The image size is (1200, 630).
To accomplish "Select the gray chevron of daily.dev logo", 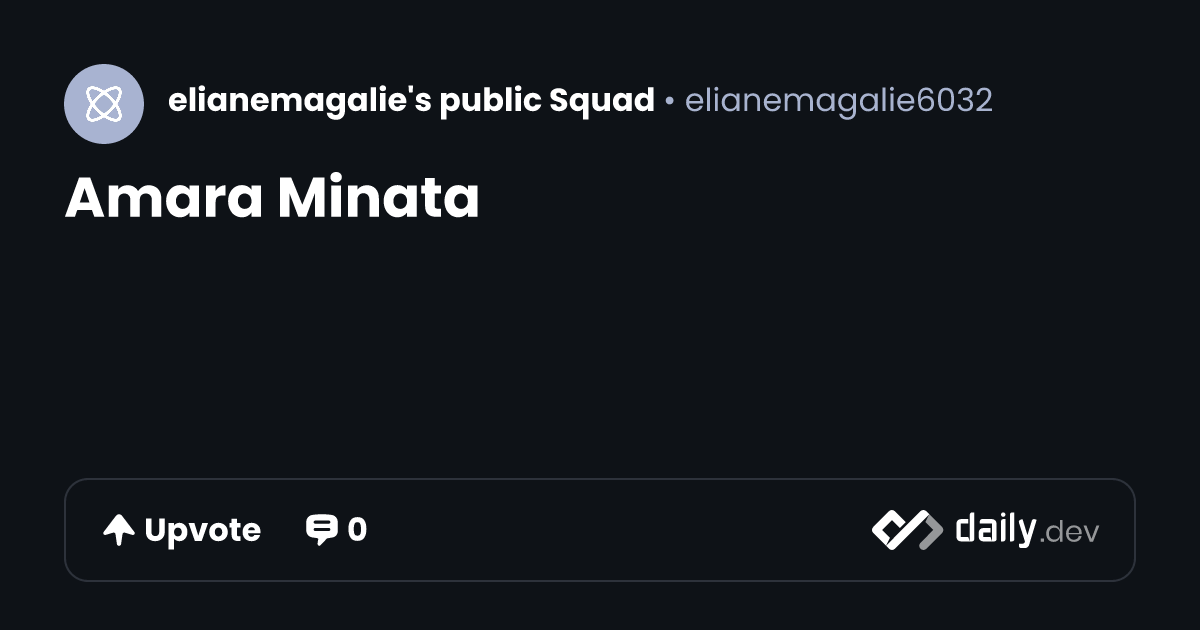I will (x=929, y=530).
